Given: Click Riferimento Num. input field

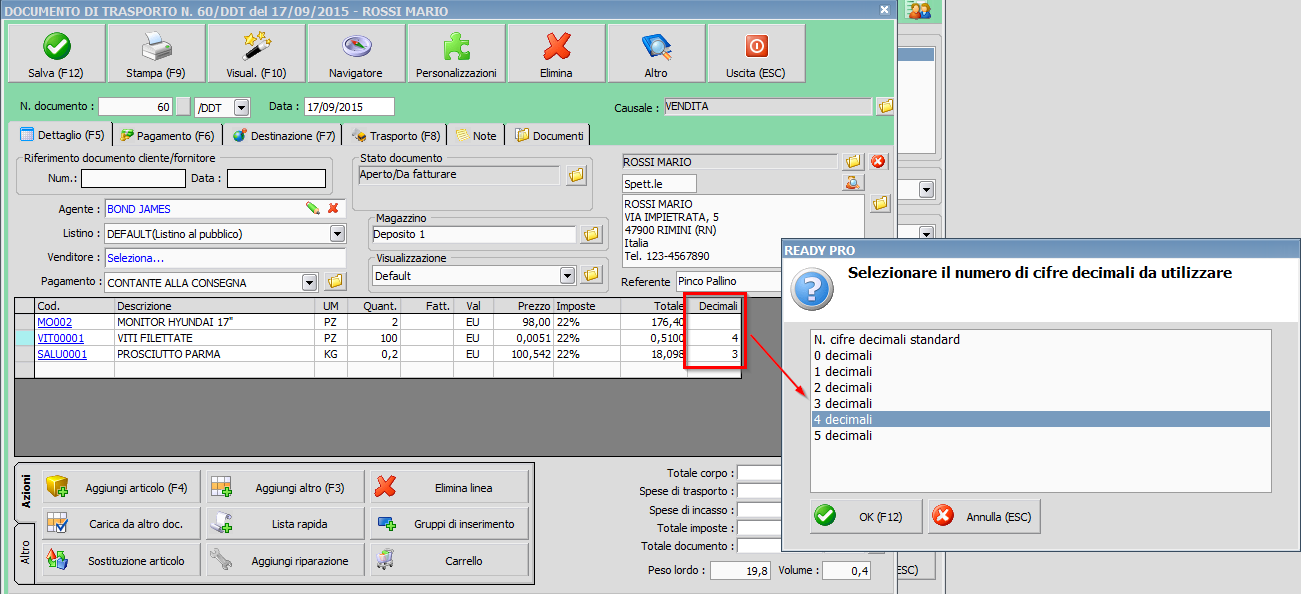Looking at the screenshot, I should tap(133, 179).
